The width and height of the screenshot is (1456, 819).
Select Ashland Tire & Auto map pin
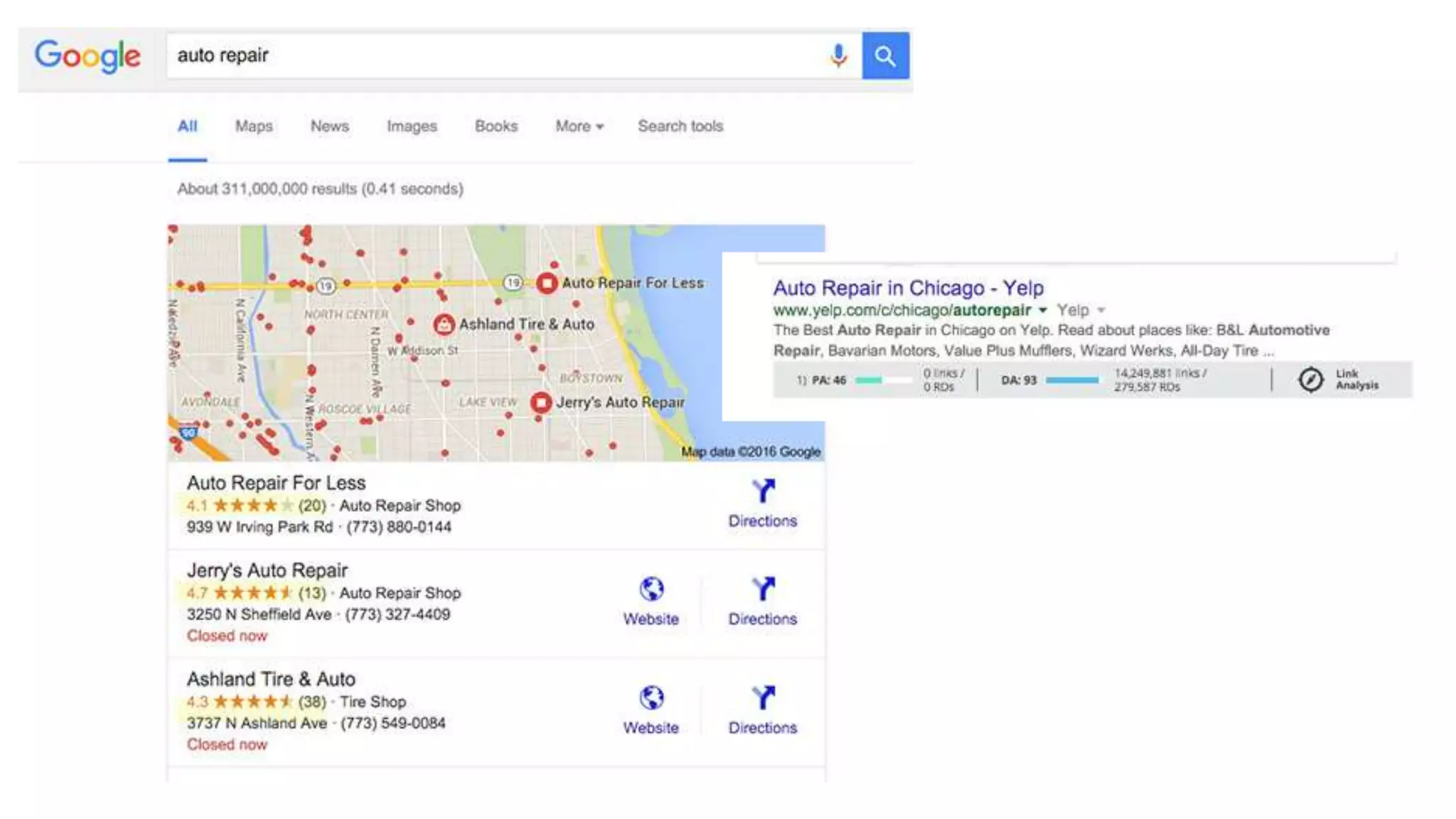point(444,325)
